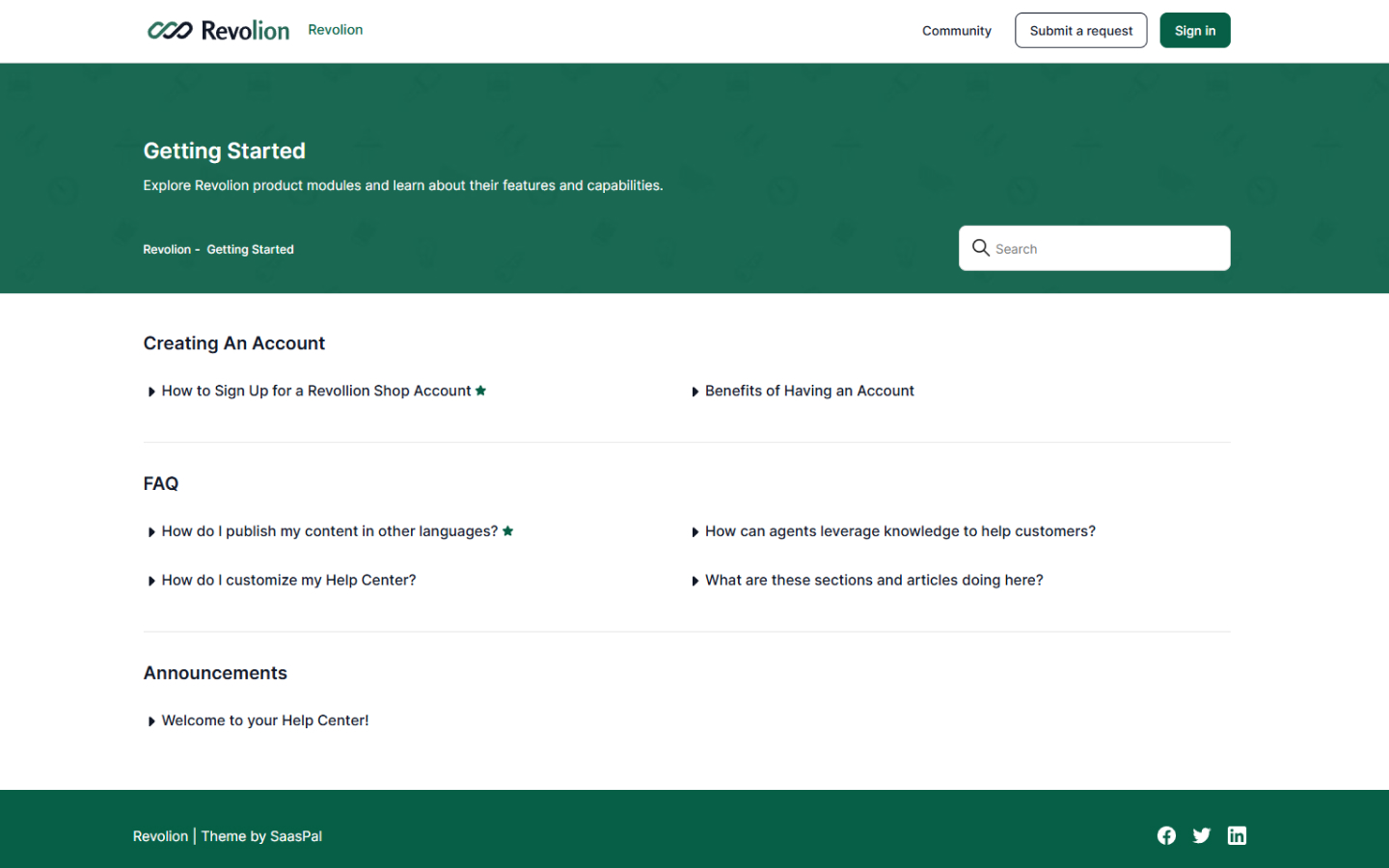The height and width of the screenshot is (868, 1389).
Task: Open the Facebook page from footer
Action: click(x=1166, y=835)
